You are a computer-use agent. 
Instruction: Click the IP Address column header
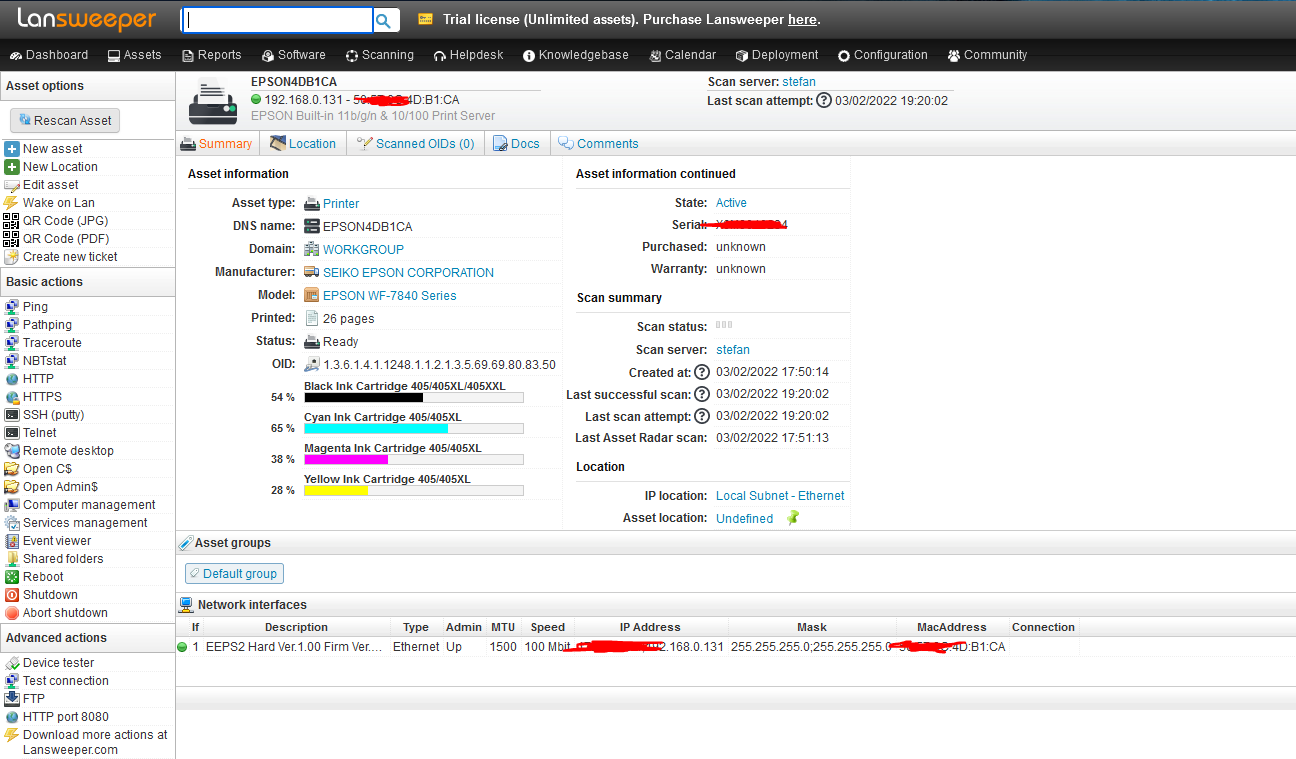click(x=650, y=627)
